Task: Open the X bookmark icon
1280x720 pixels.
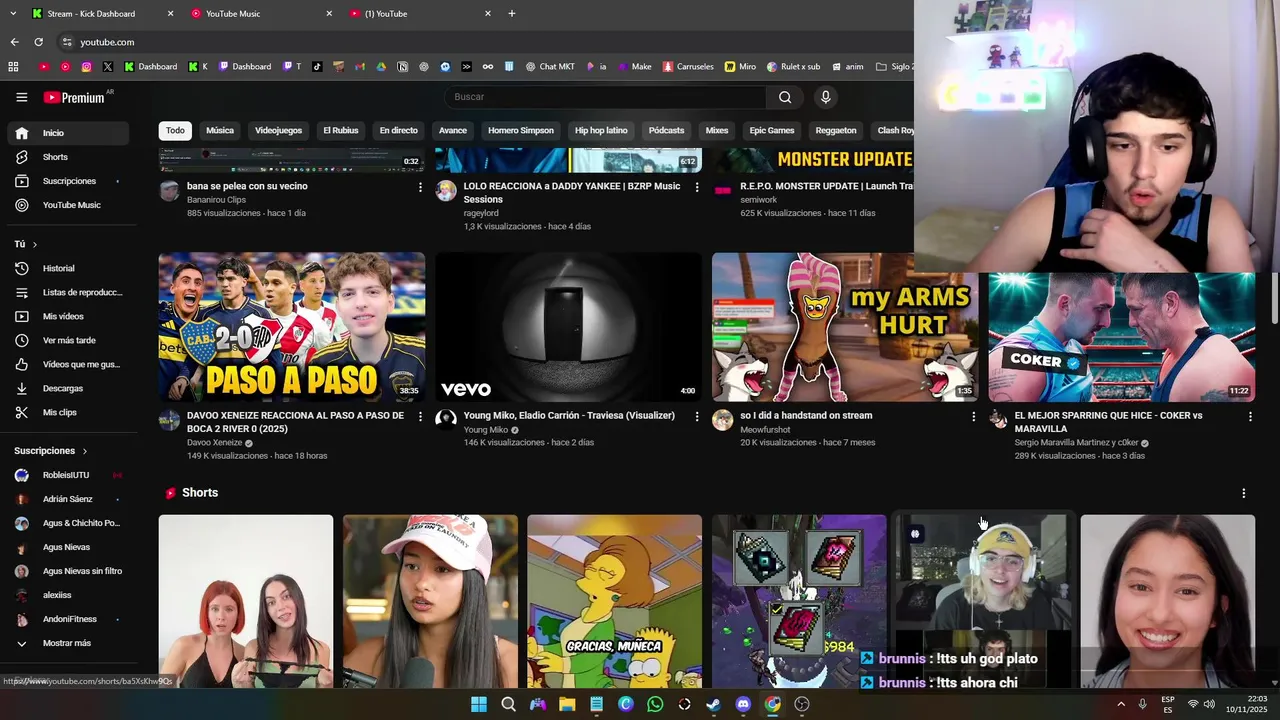Action: (x=108, y=67)
